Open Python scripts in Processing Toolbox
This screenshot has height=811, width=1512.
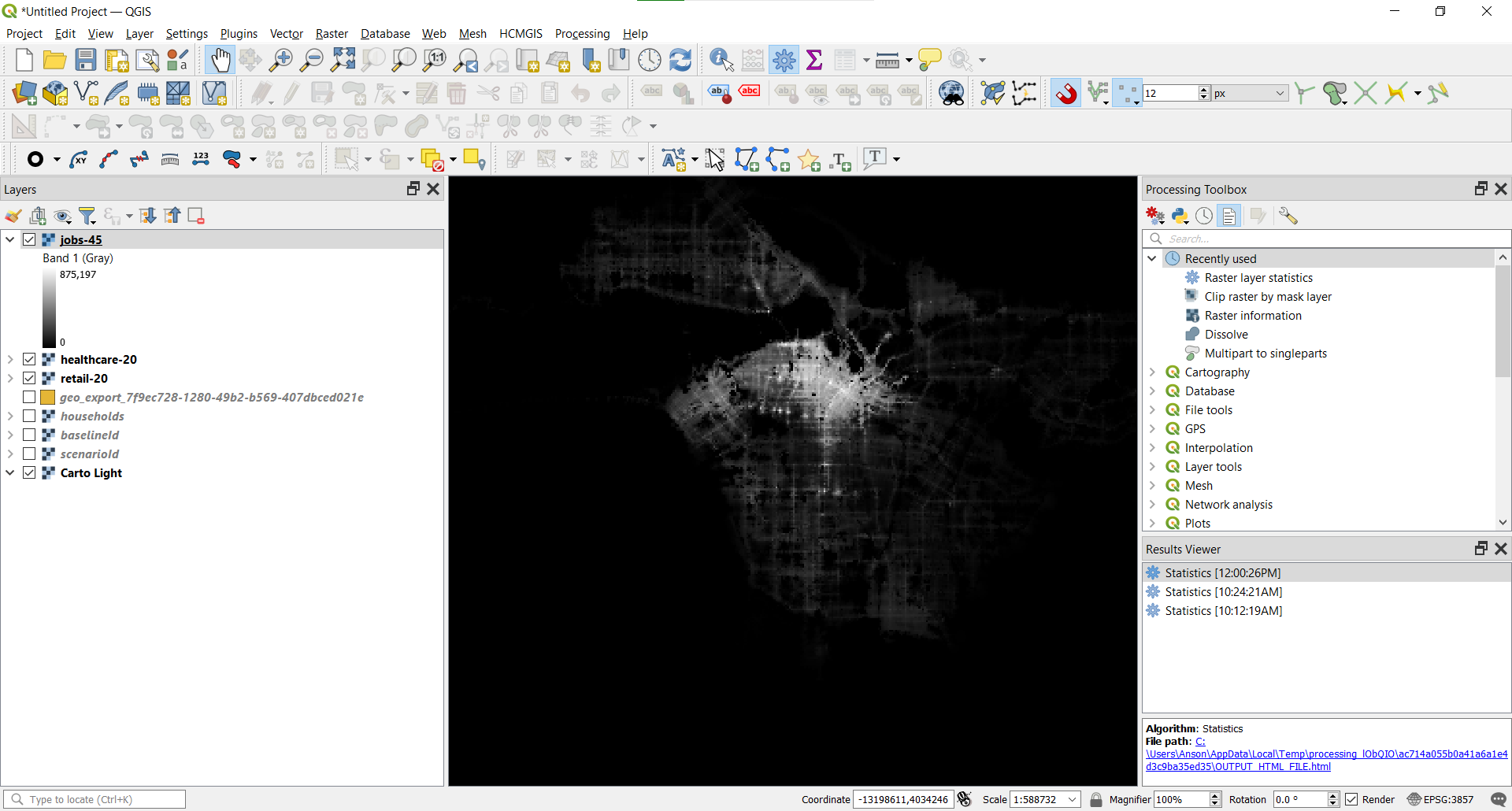(x=1180, y=215)
